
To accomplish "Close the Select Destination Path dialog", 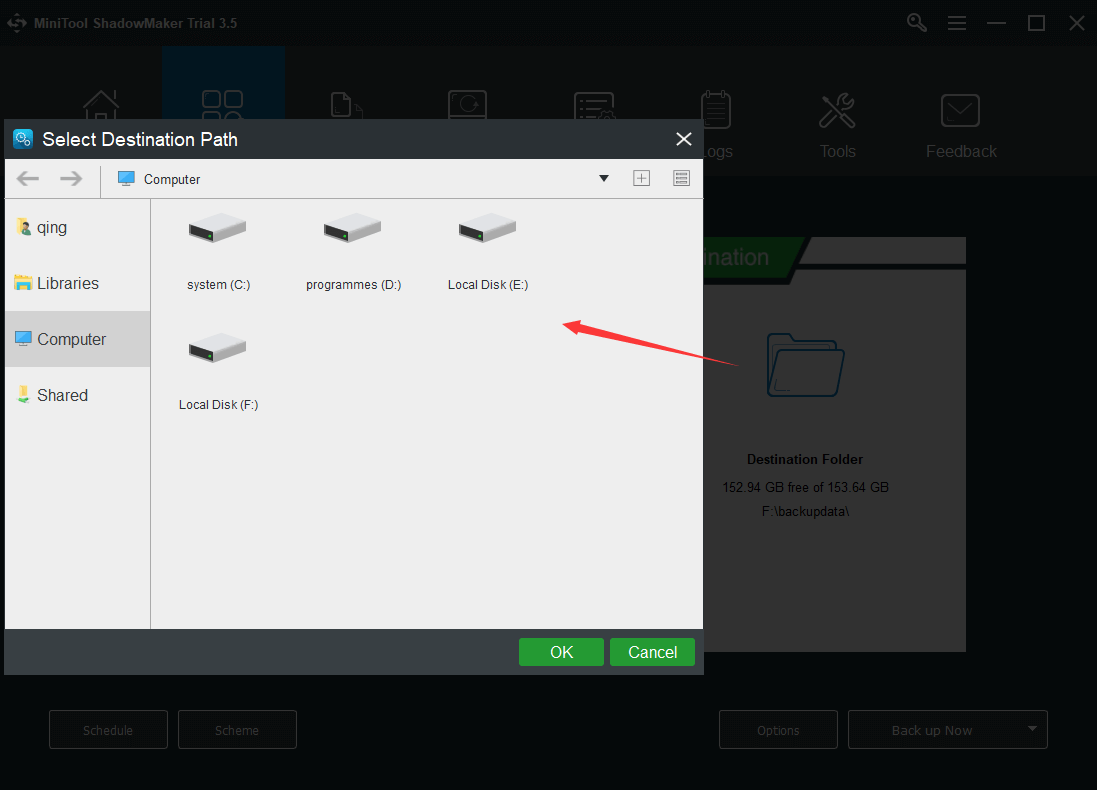I will pos(684,139).
